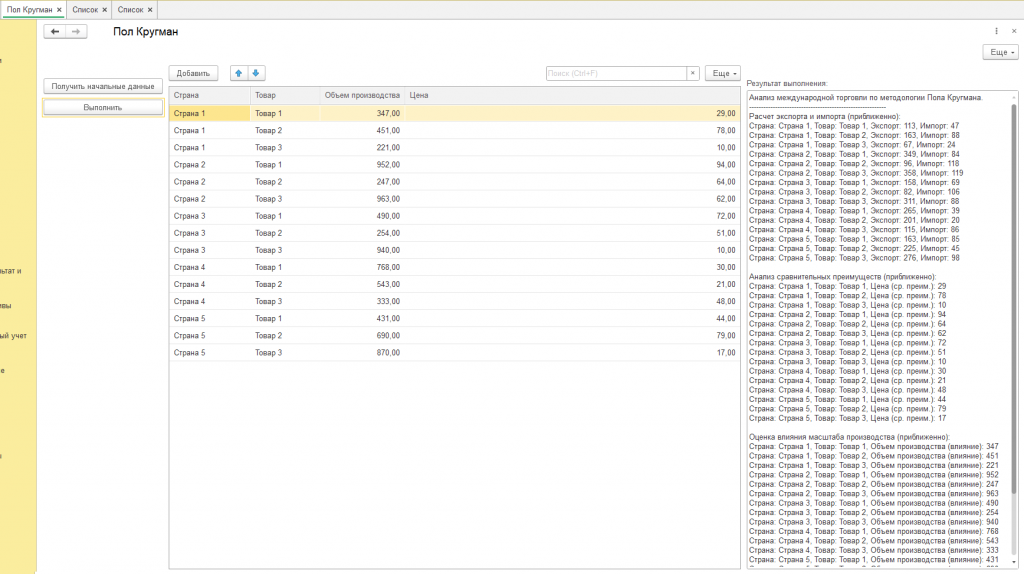Close the first Список tab

pos(104,10)
